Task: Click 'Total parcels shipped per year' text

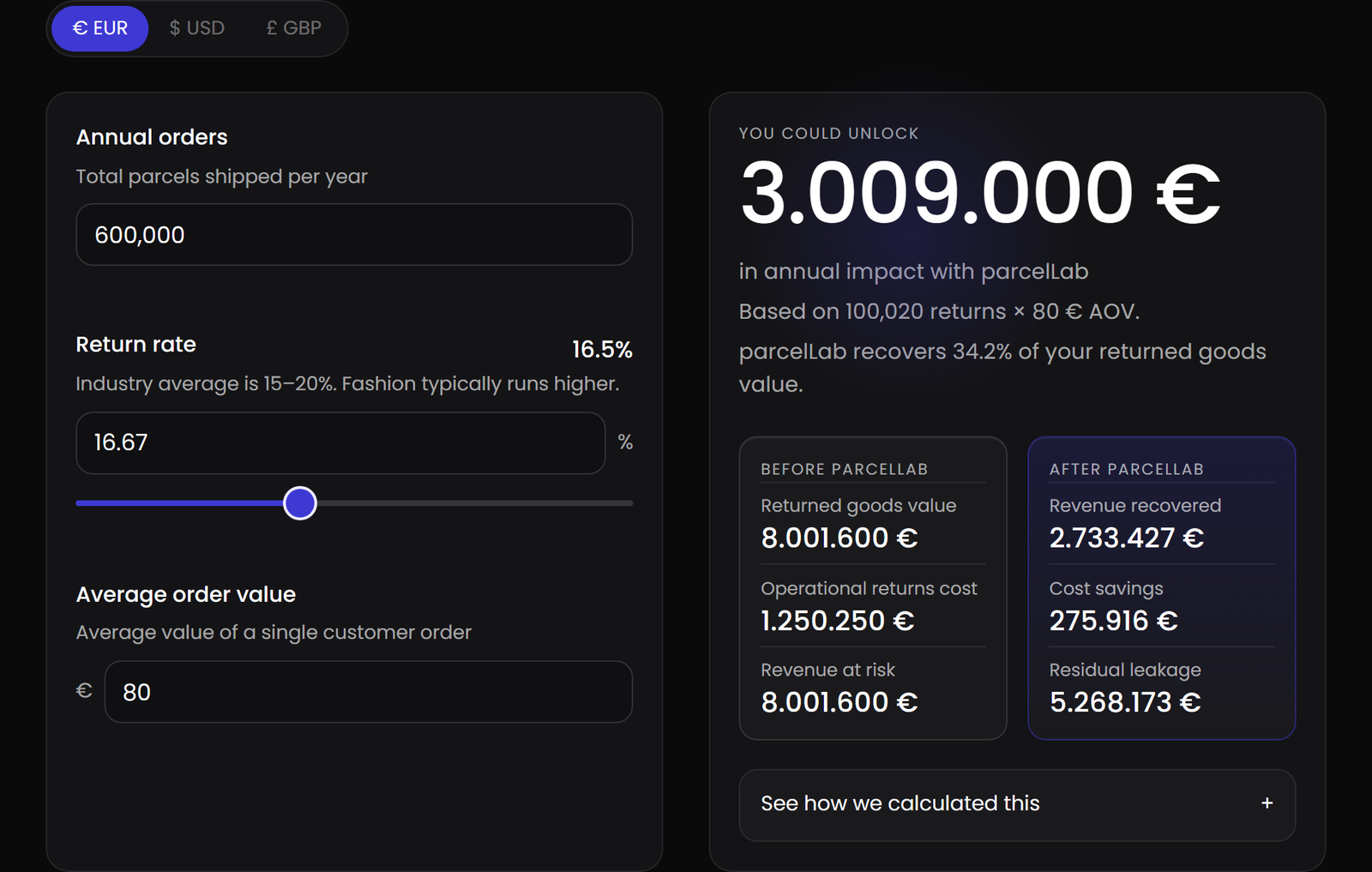Action: (221, 177)
